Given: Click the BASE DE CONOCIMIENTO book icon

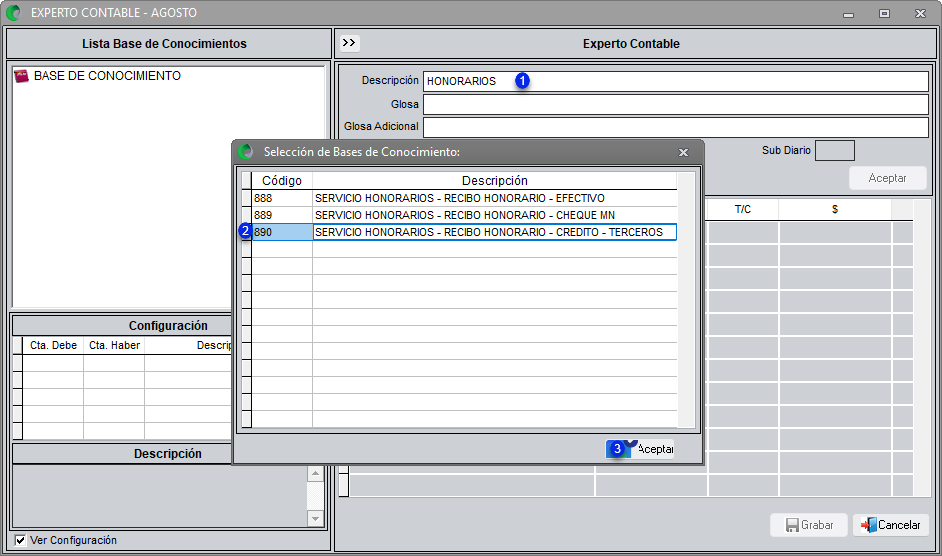Looking at the screenshot, I should 22,76.
